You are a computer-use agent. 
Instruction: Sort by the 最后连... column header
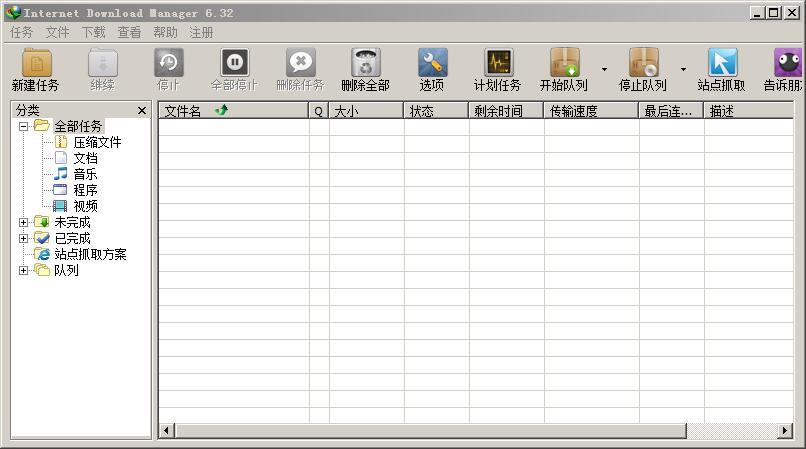pyautogui.click(x=671, y=111)
